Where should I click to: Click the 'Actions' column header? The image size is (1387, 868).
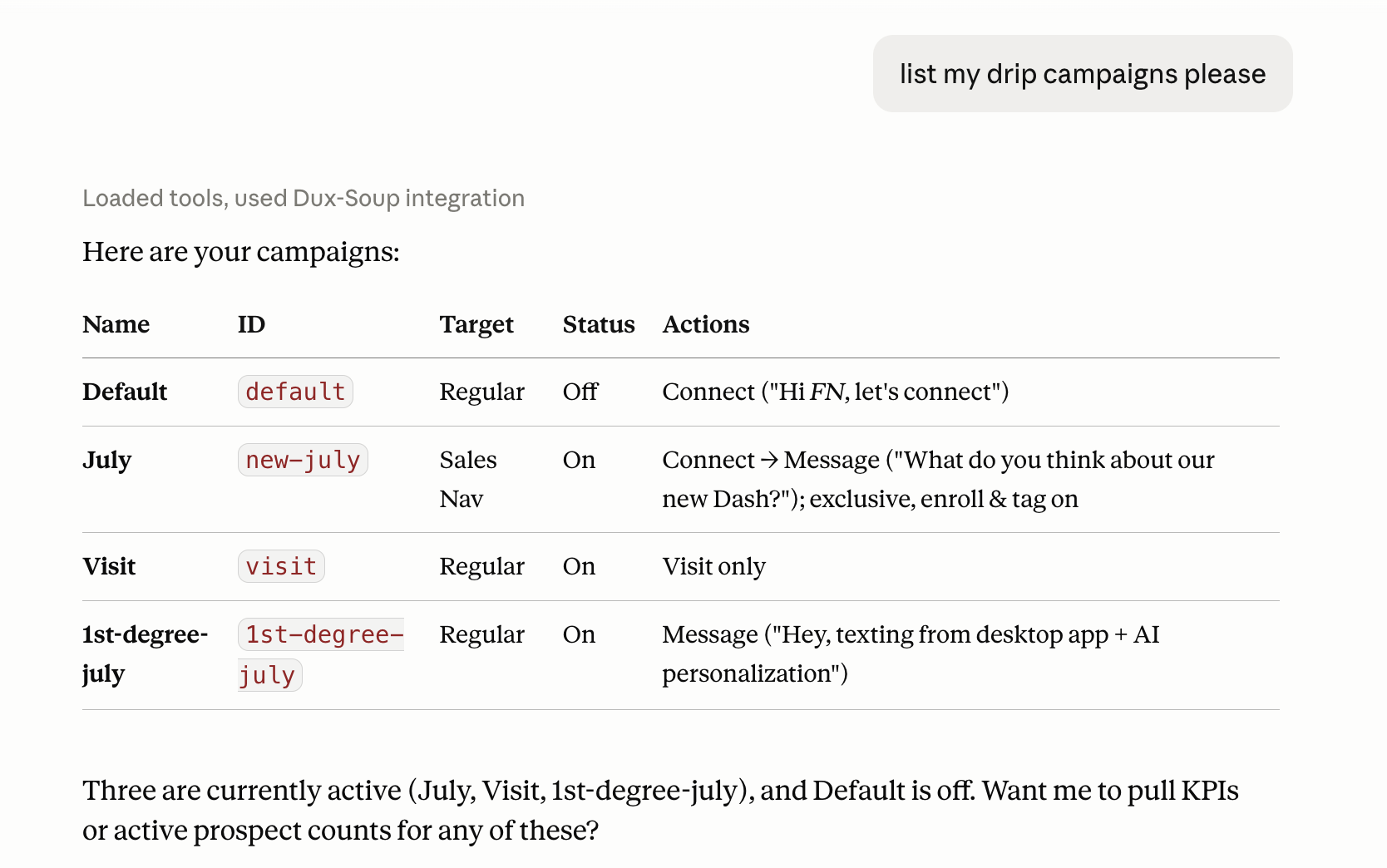point(706,324)
